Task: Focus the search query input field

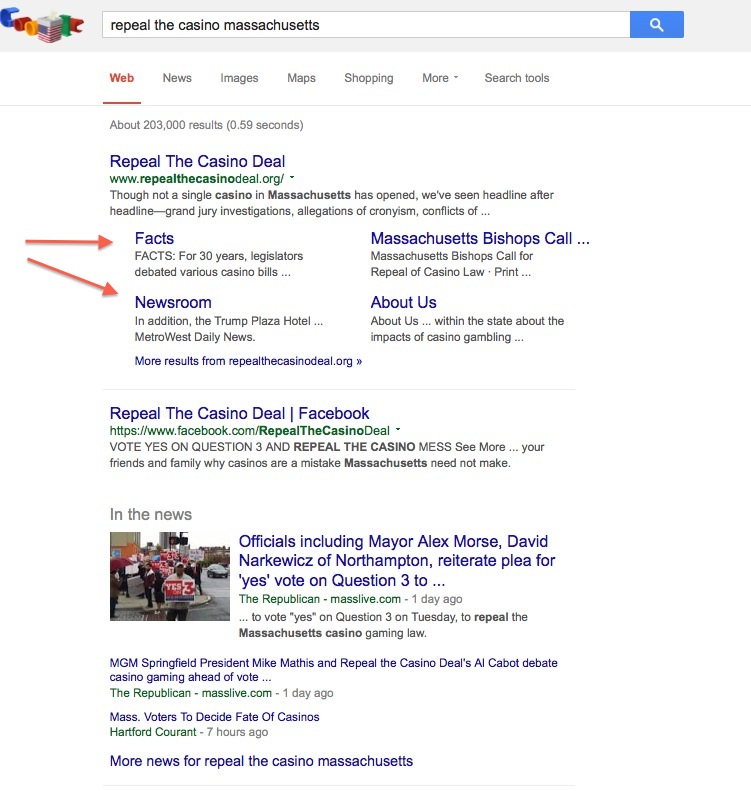Action: (x=366, y=25)
